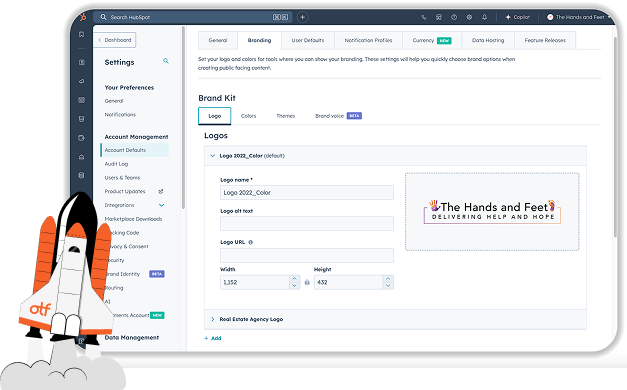Open the Marketing megaphone icon in left rail
The height and width of the screenshot is (390, 627).
[82, 81]
